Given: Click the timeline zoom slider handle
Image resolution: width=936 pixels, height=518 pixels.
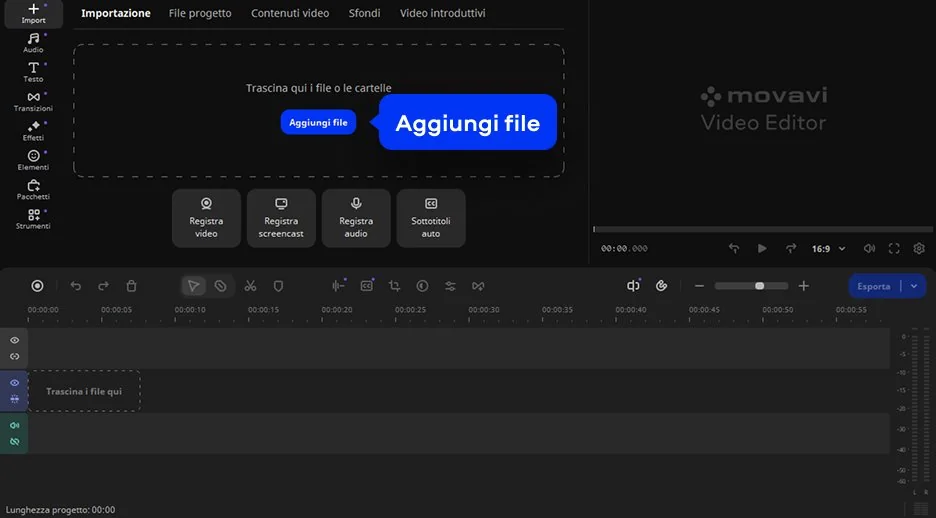Looking at the screenshot, I should pos(760,286).
